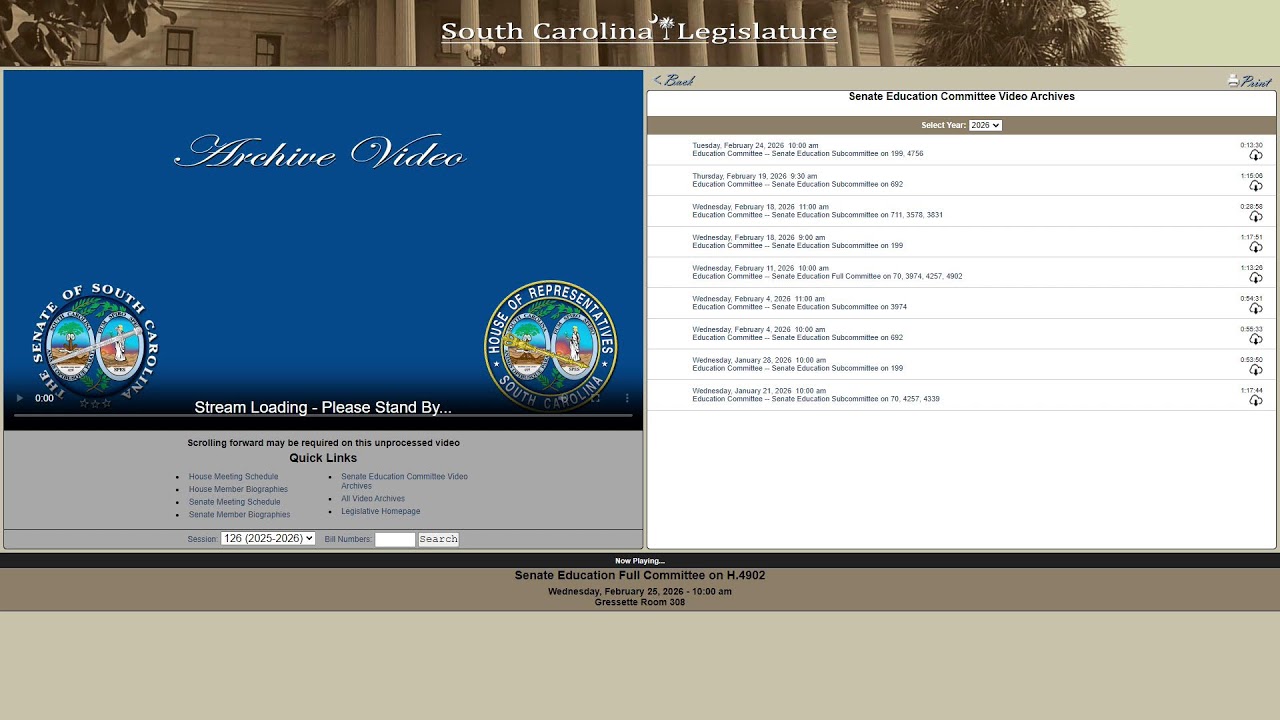
Task: Download the February 11 Full Committee video
Action: (1256, 278)
